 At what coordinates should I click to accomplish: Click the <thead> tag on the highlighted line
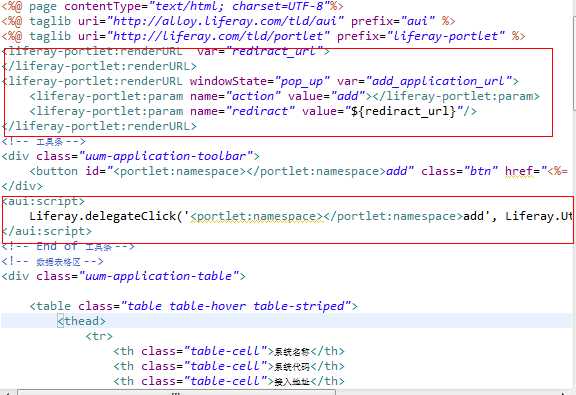click(82, 321)
